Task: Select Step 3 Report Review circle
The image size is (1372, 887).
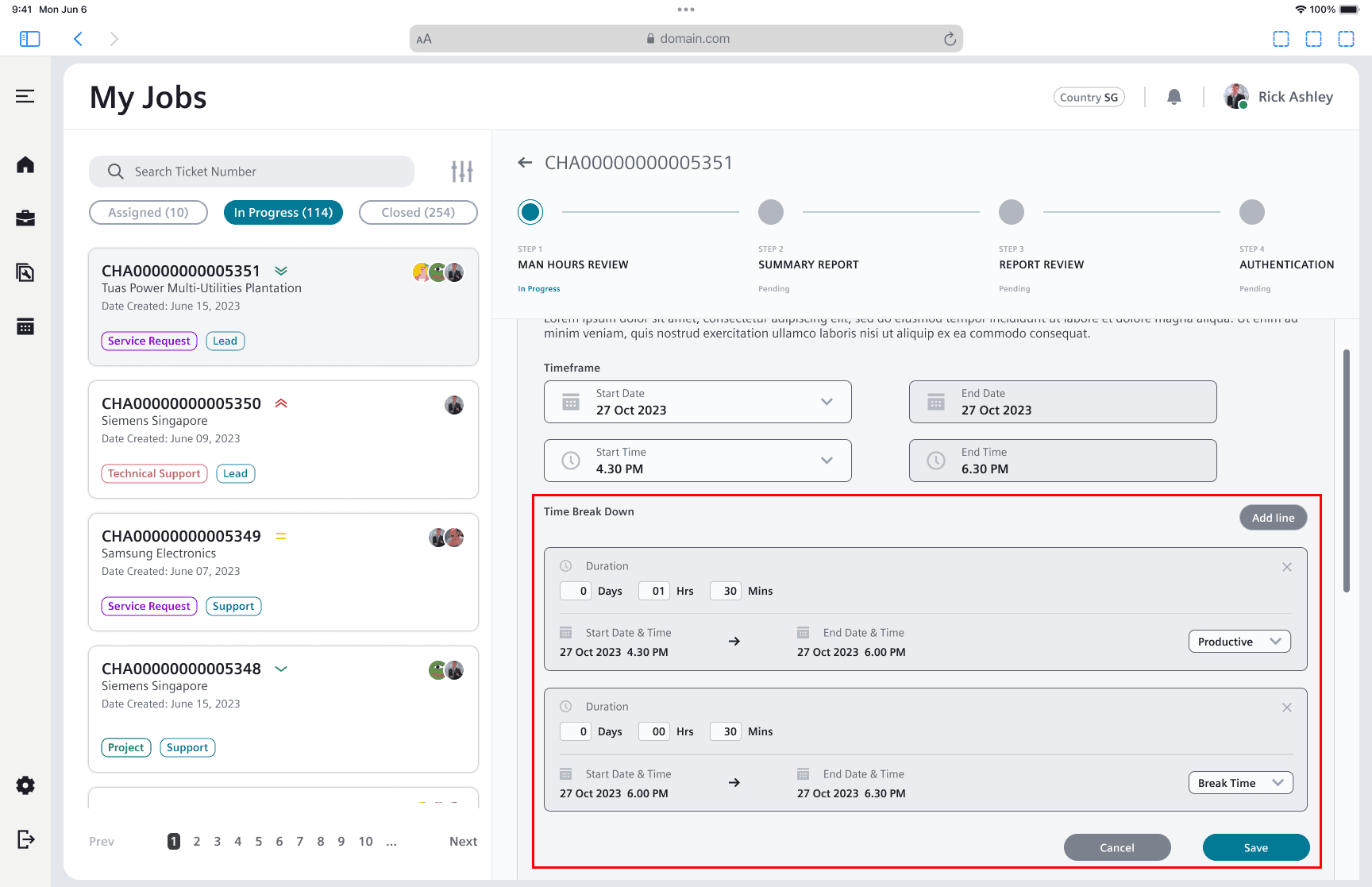Action: pos(1012,212)
